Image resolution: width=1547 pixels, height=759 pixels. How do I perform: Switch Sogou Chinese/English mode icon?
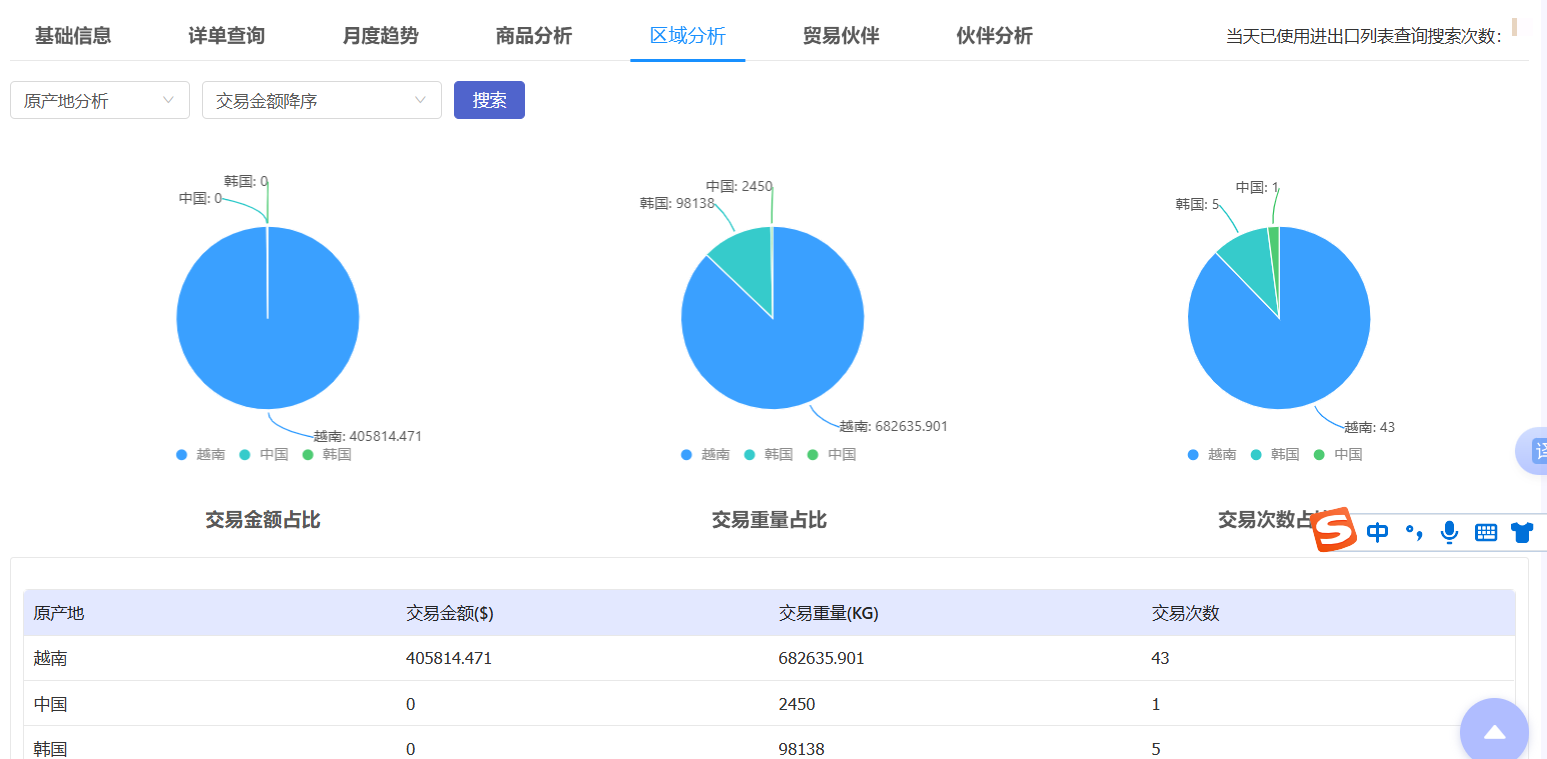[x=1378, y=532]
